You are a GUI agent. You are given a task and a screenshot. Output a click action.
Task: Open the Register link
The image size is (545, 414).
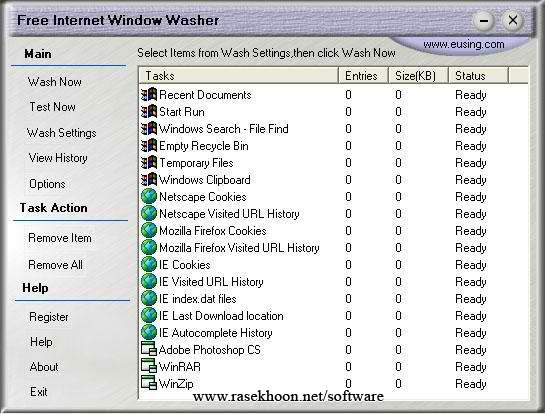[49, 317]
